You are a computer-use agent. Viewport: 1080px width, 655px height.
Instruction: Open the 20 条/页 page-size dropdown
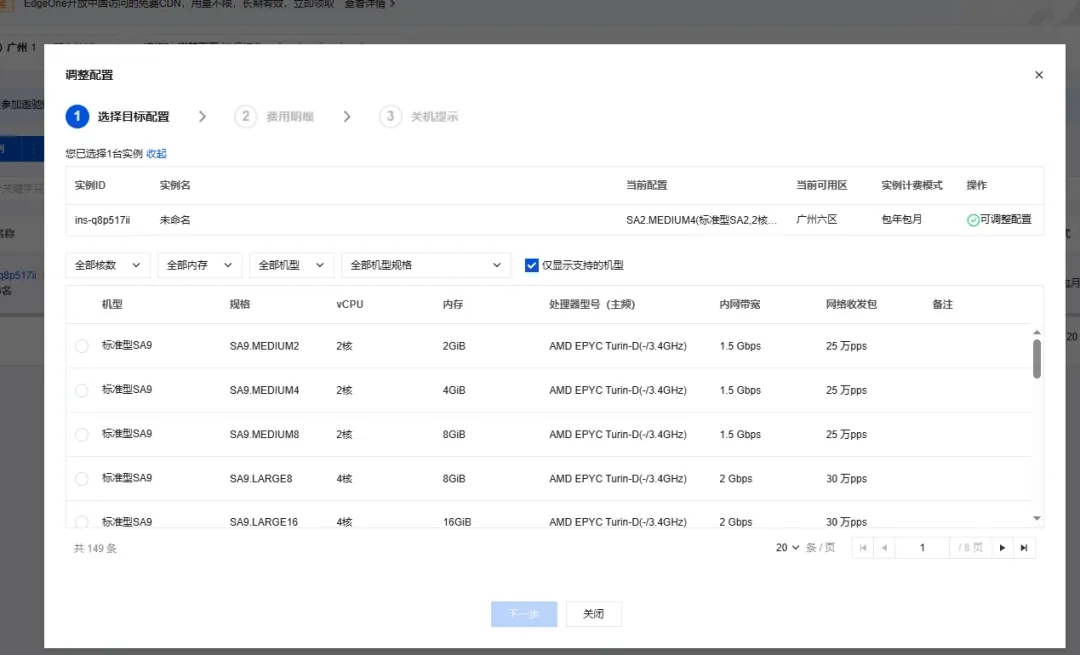(790, 547)
